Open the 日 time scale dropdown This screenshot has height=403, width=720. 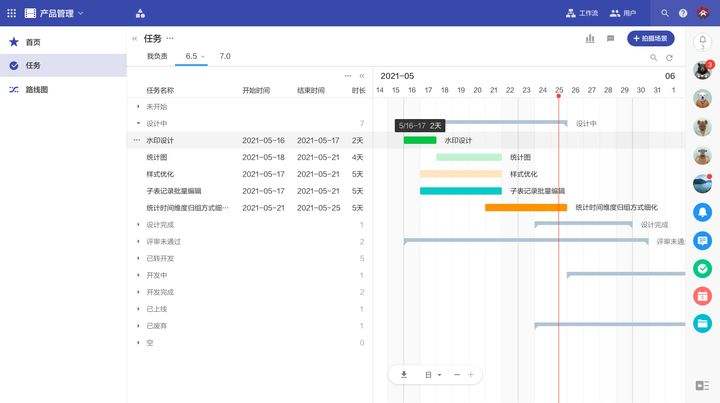tap(433, 374)
